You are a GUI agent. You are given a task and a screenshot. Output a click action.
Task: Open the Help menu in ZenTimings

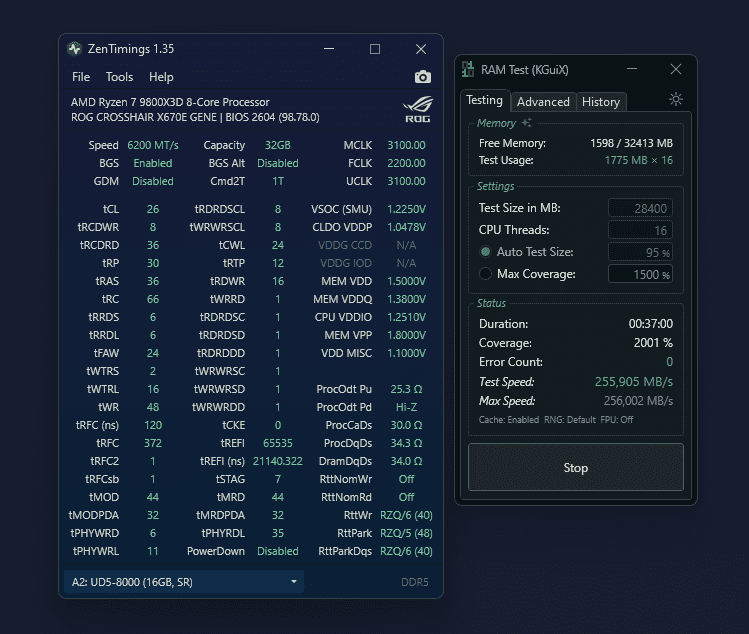(x=161, y=77)
